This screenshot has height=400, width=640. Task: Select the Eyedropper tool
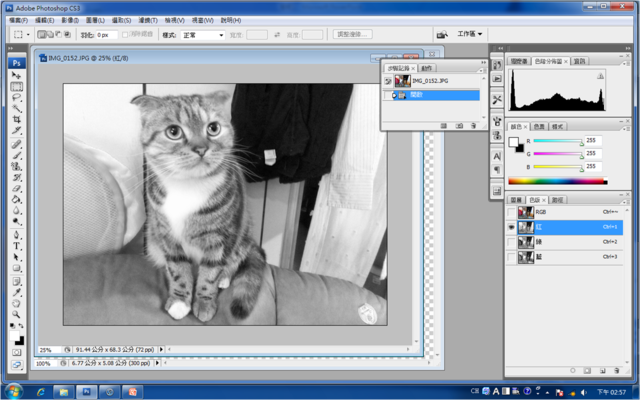click(16, 293)
